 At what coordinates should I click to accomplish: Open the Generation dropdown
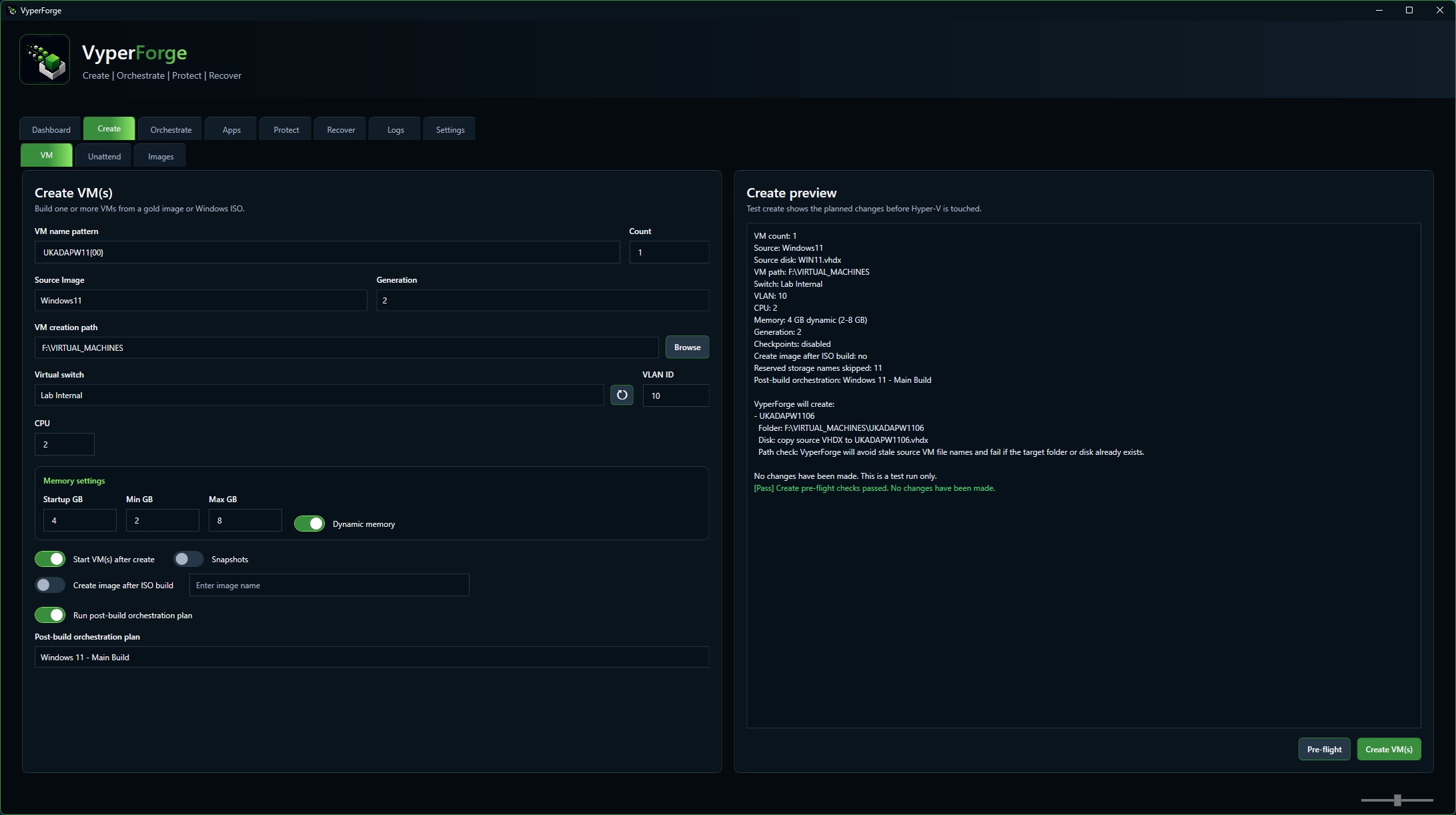click(x=542, y=300)
